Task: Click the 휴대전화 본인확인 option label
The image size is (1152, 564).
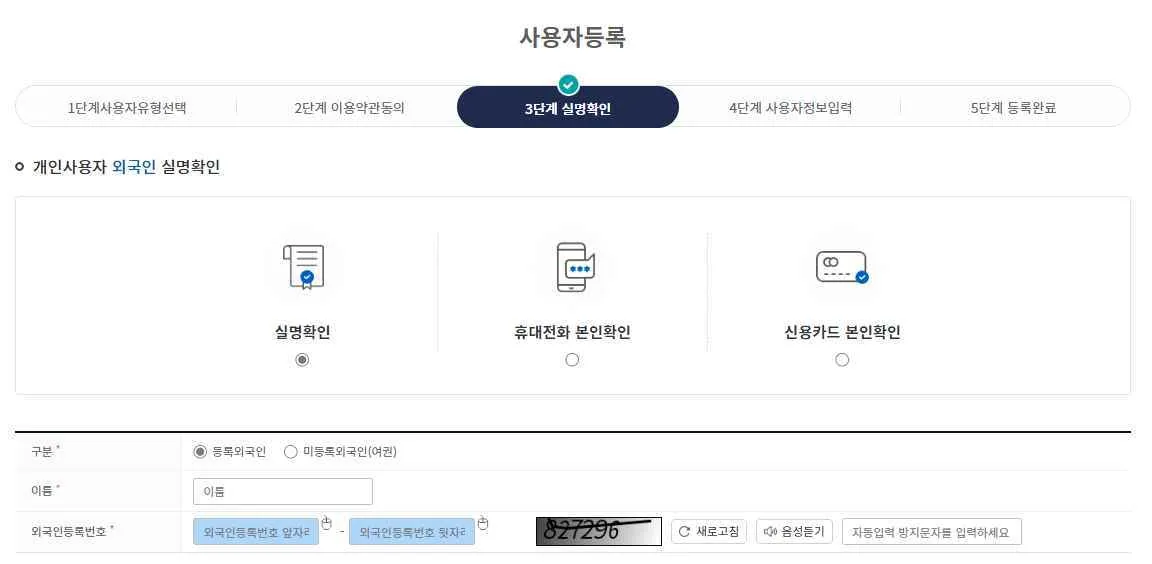Action: coord(572,332)
